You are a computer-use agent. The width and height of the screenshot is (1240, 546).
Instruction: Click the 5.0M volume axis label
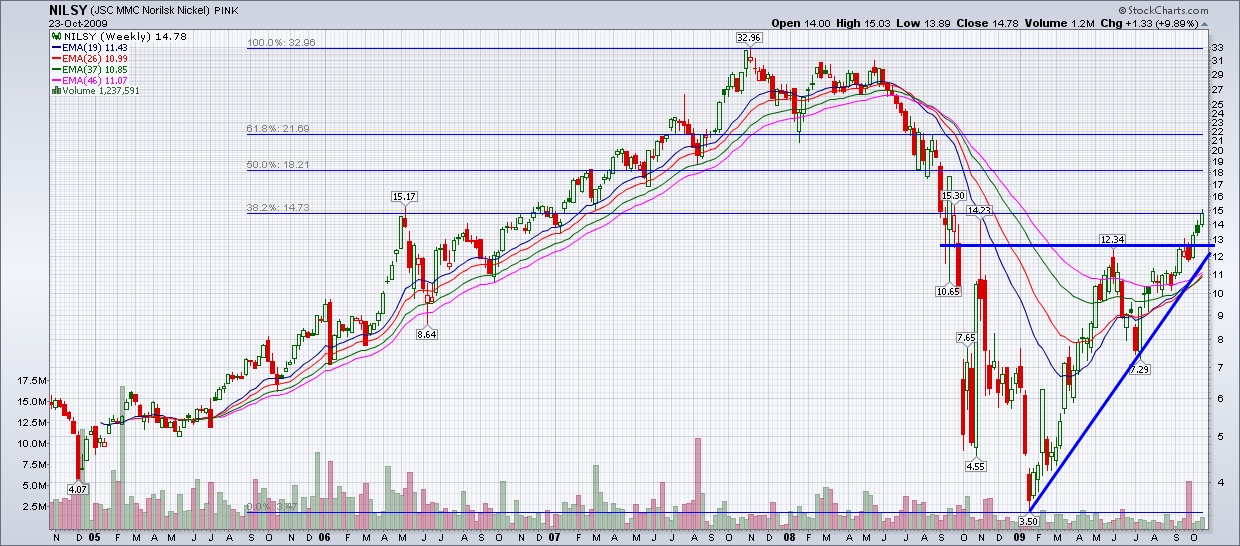[33, 486]
